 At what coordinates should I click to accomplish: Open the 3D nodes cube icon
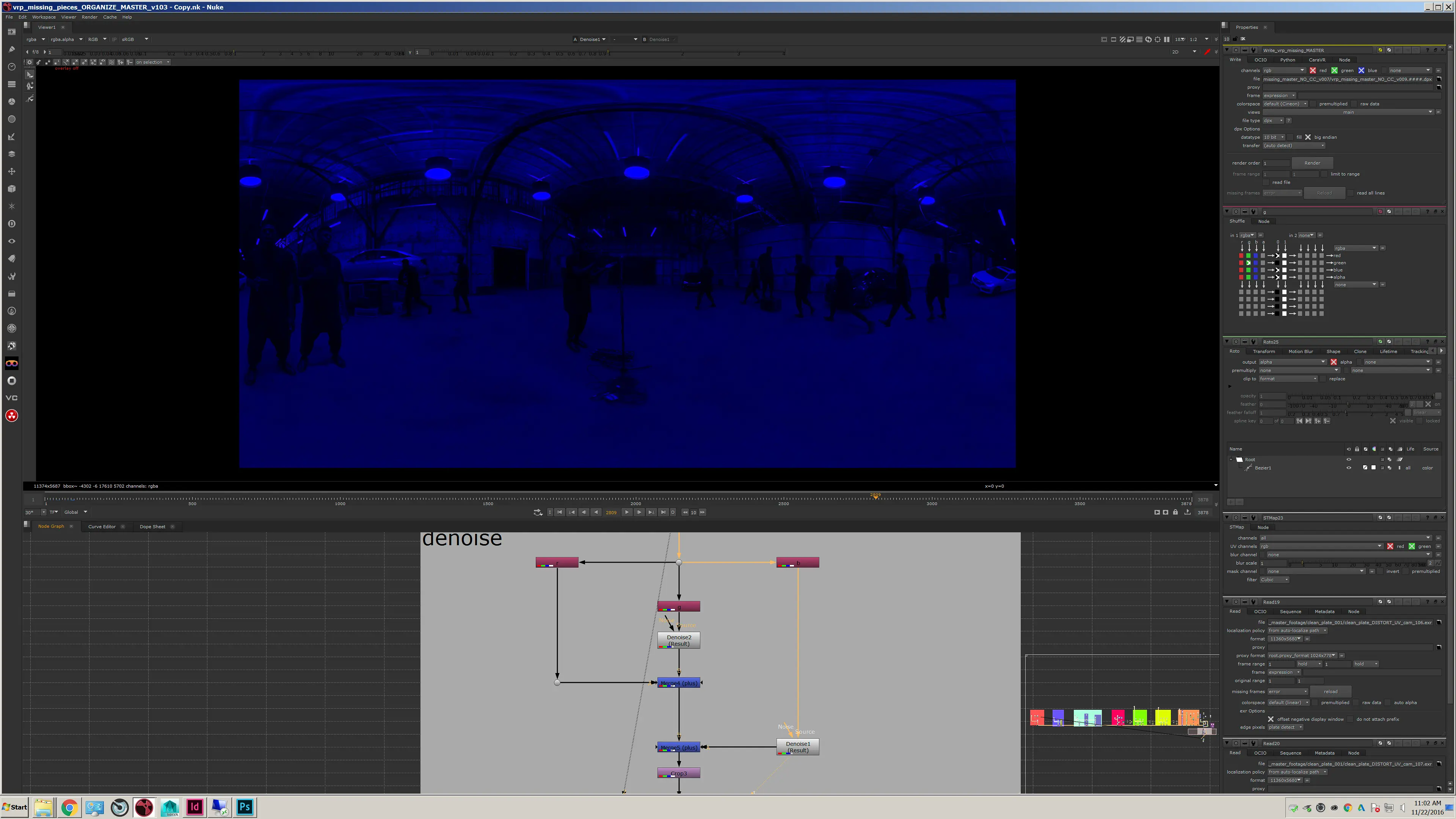coord(11,189)
